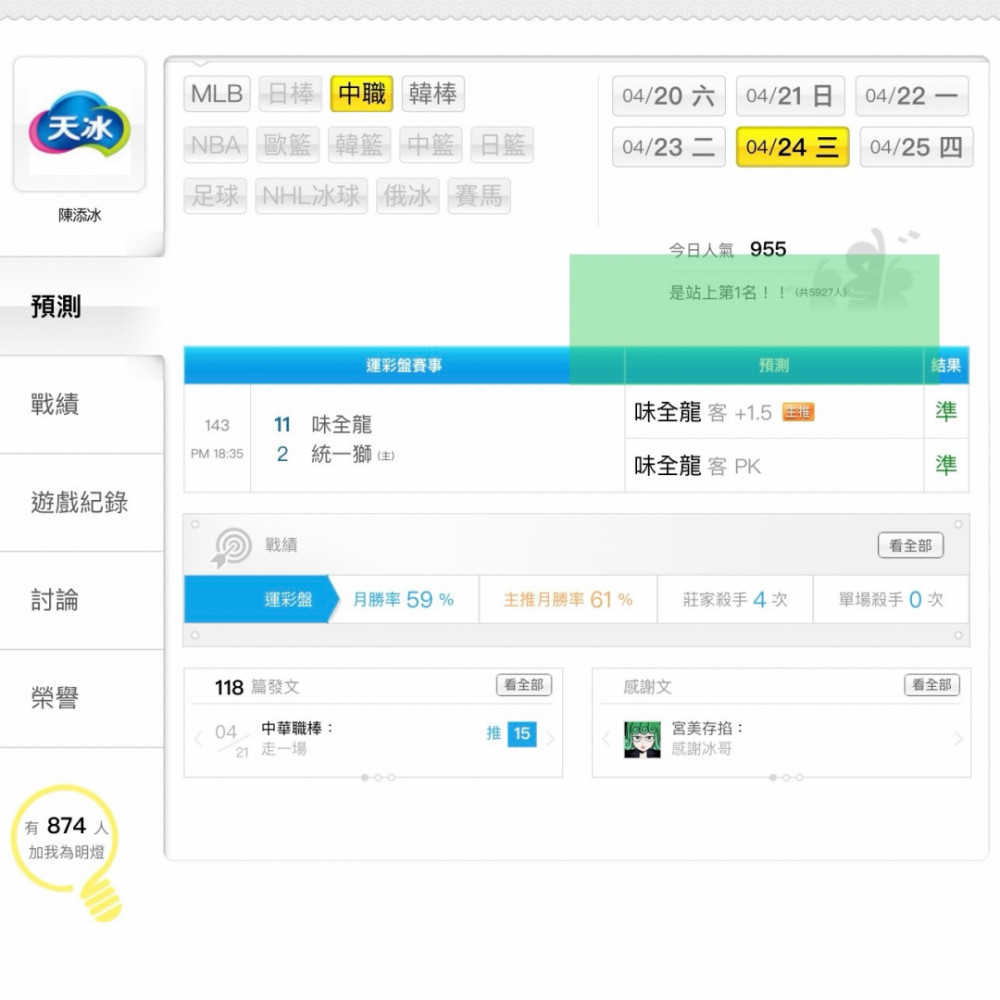
Task: Click 月勝率 59% statistic
Action: pyautogui.click(x=403, y=599)
